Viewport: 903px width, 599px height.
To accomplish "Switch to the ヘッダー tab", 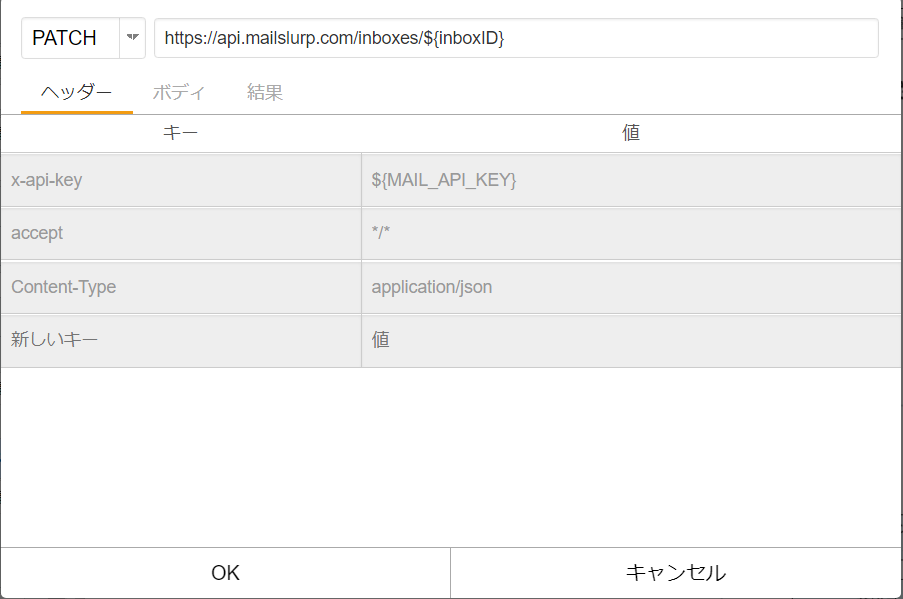I will (77, 92).
